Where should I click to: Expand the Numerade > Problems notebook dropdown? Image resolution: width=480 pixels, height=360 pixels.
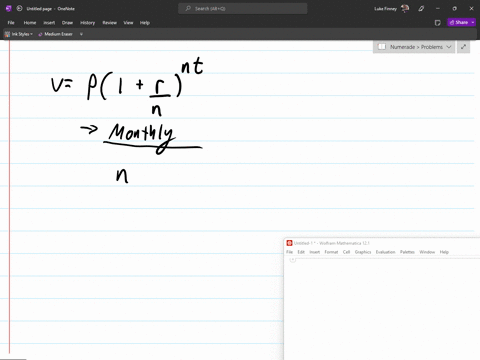pyautogui.click(x=449, y=47)
